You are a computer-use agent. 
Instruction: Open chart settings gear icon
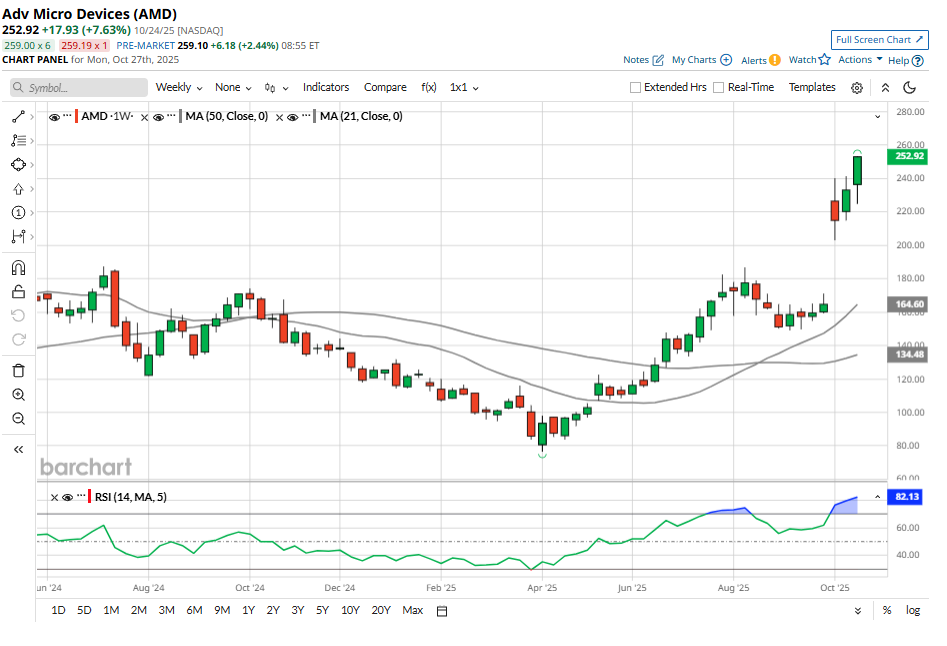coord(857,88)
